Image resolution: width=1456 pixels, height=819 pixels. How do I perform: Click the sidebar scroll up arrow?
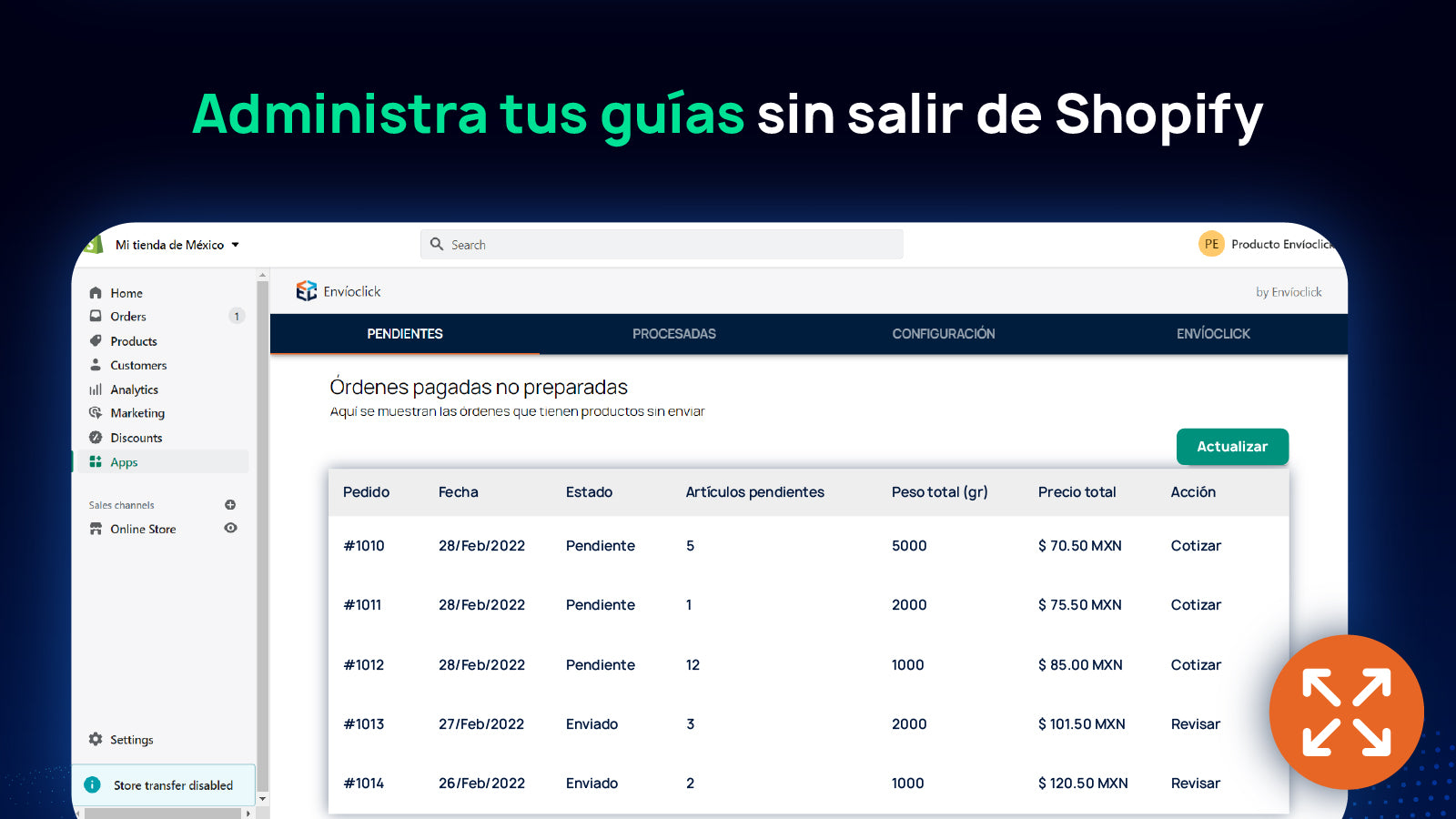[x=263, y=275]
